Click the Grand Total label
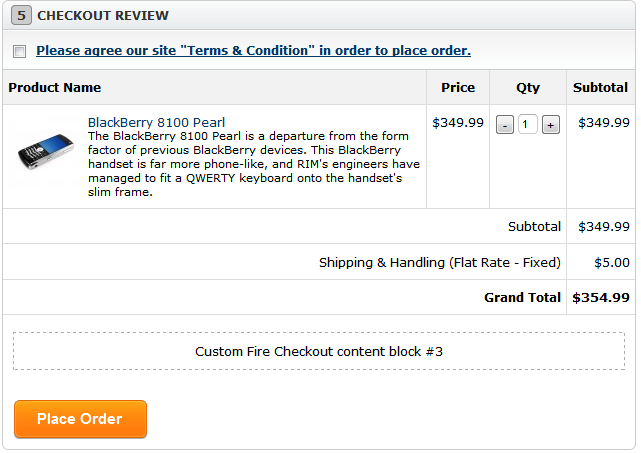Screen dimensions: 641x453 pos(522,297)
